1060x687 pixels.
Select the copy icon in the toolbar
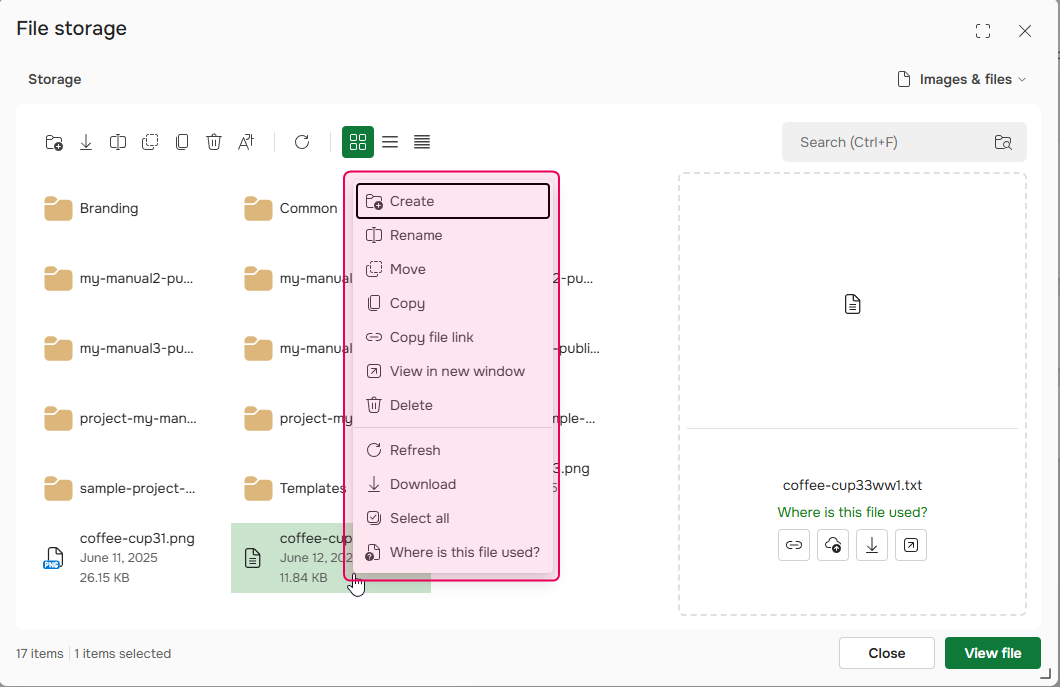[182, 142]
